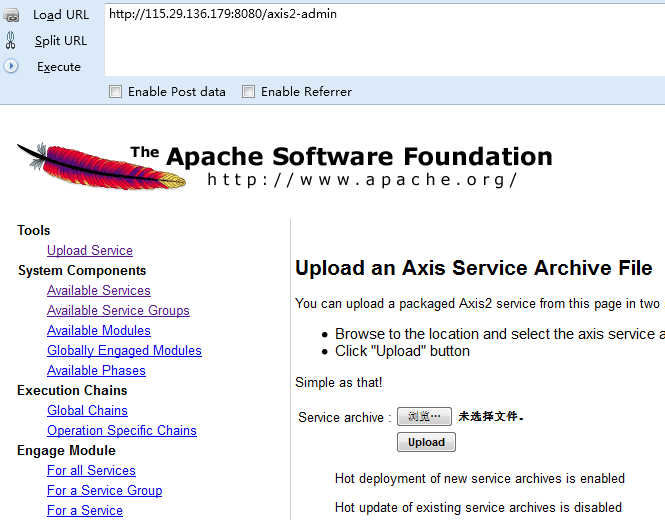Click the Split URL scissors icon
Screen dimensions: 665x520
pyautogui.click(x=11, y=41)
